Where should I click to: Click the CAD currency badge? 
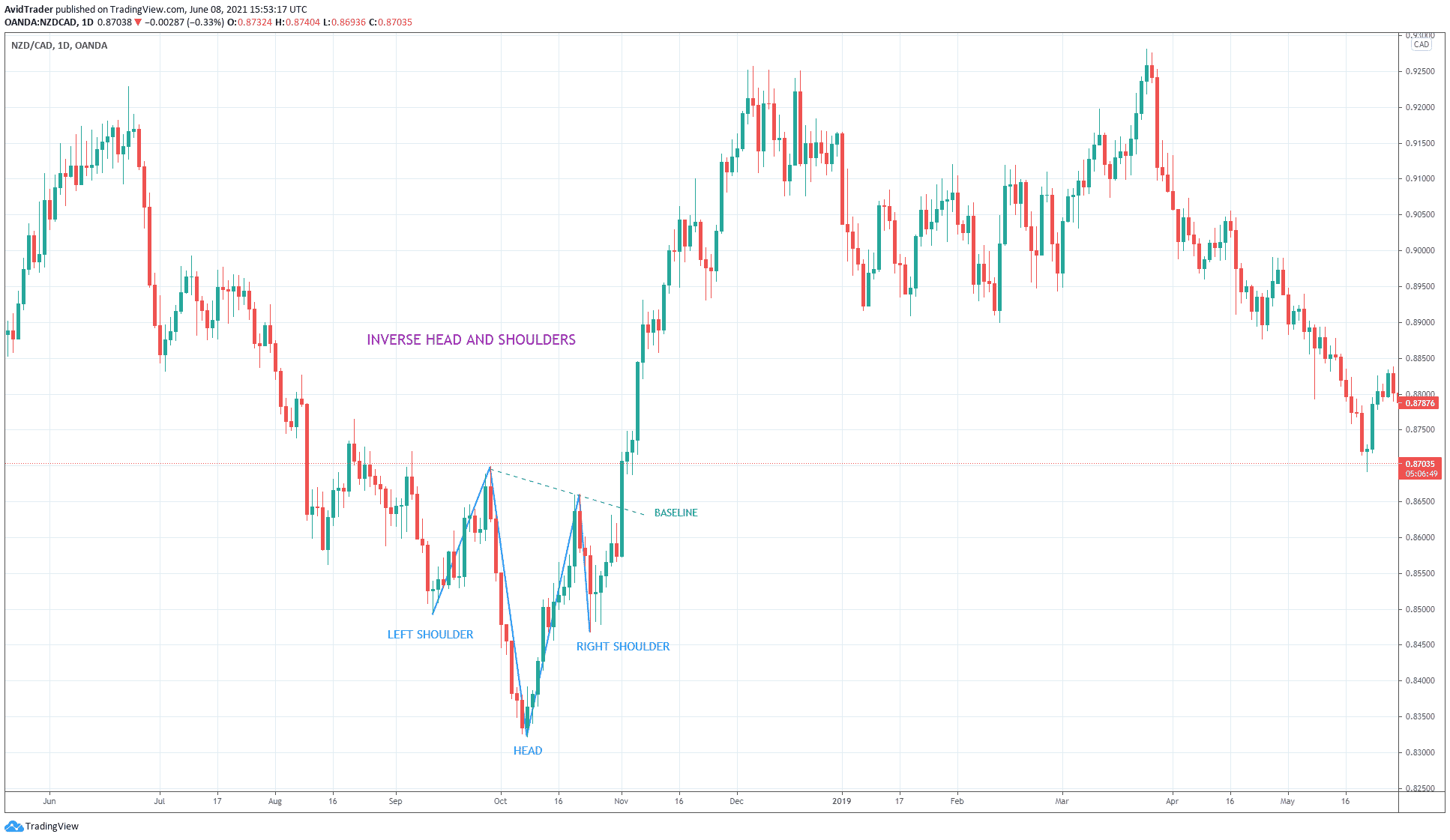(x=1422, y=45)
